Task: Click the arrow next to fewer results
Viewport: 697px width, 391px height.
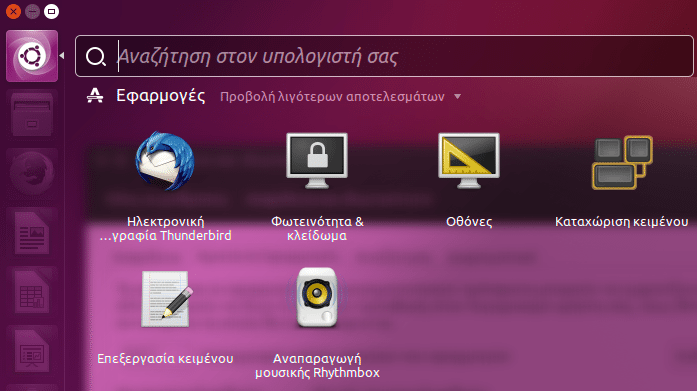Action: point(457,96)
